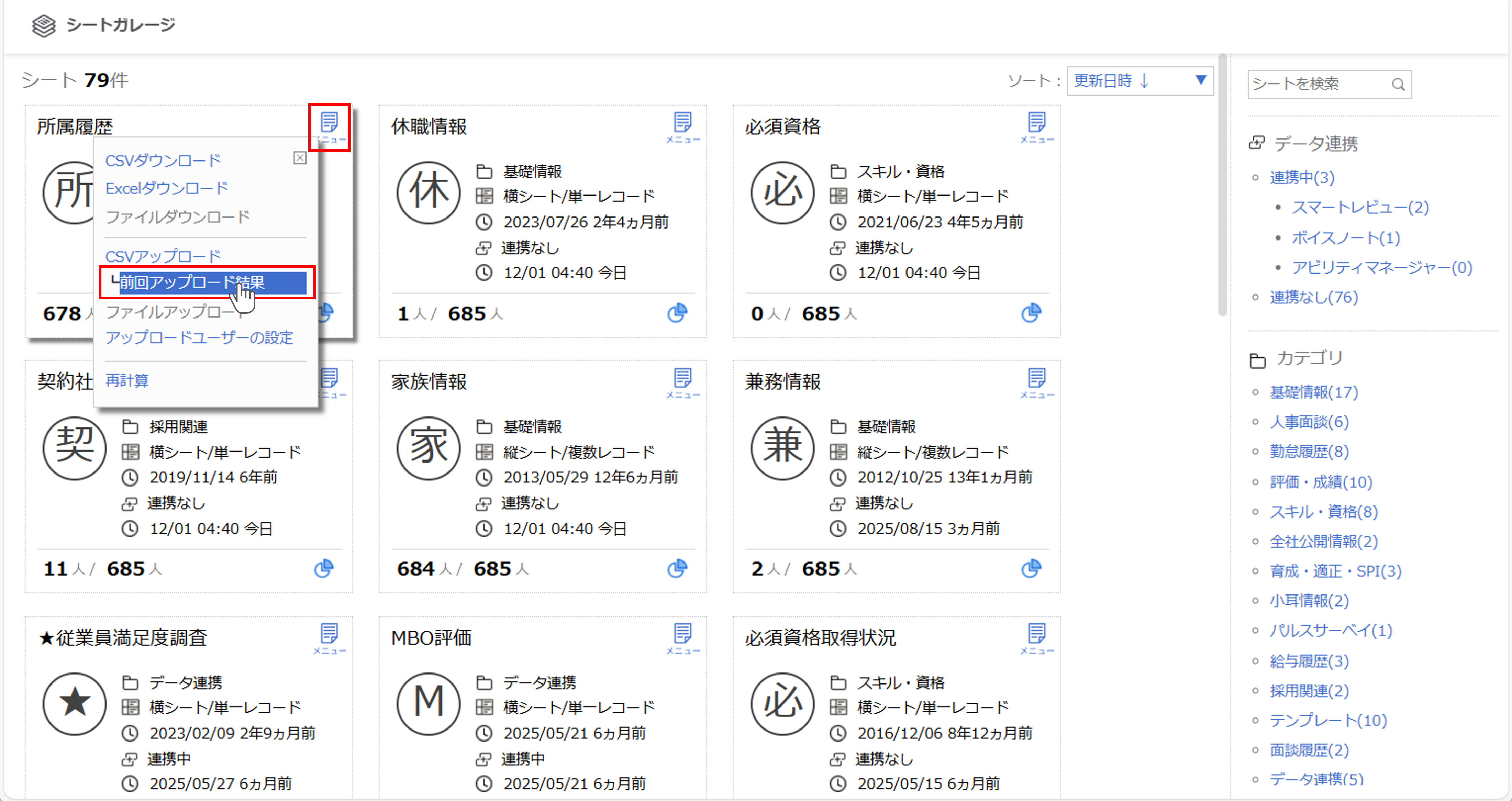Image resolution: width=1512 pixels, height=801 pixels.
Task: Open the 休職情報 sheet menu icon
Action: tap(683, 122)
